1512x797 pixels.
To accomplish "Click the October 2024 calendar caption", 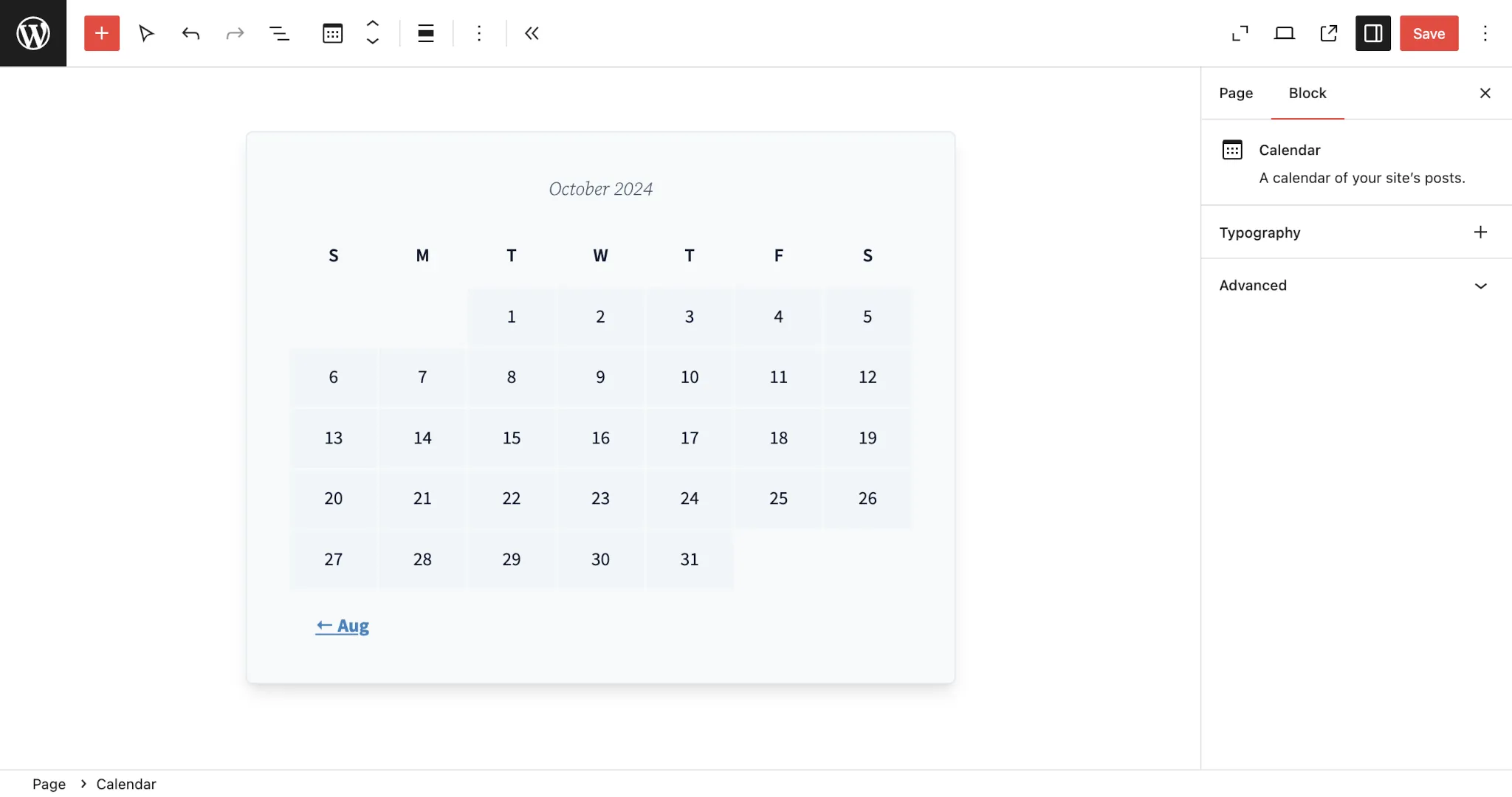I will point(600,189).
